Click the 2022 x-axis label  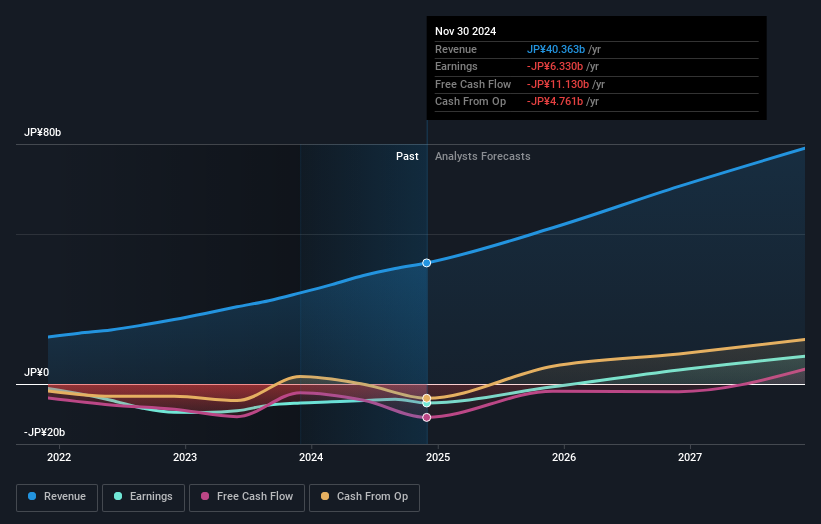[x=59, y=458]
